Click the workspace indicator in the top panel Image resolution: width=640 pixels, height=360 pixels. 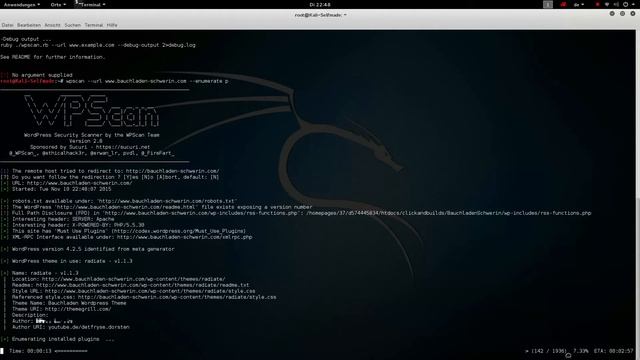point(548,4)
